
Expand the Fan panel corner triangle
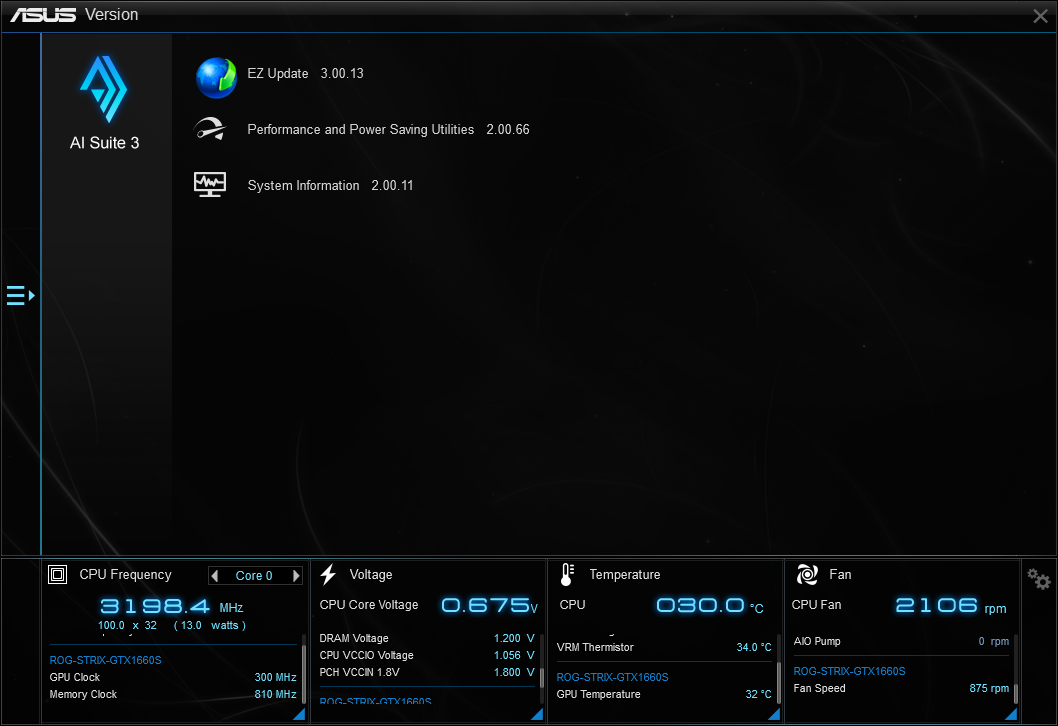[x=1011, y=714]
